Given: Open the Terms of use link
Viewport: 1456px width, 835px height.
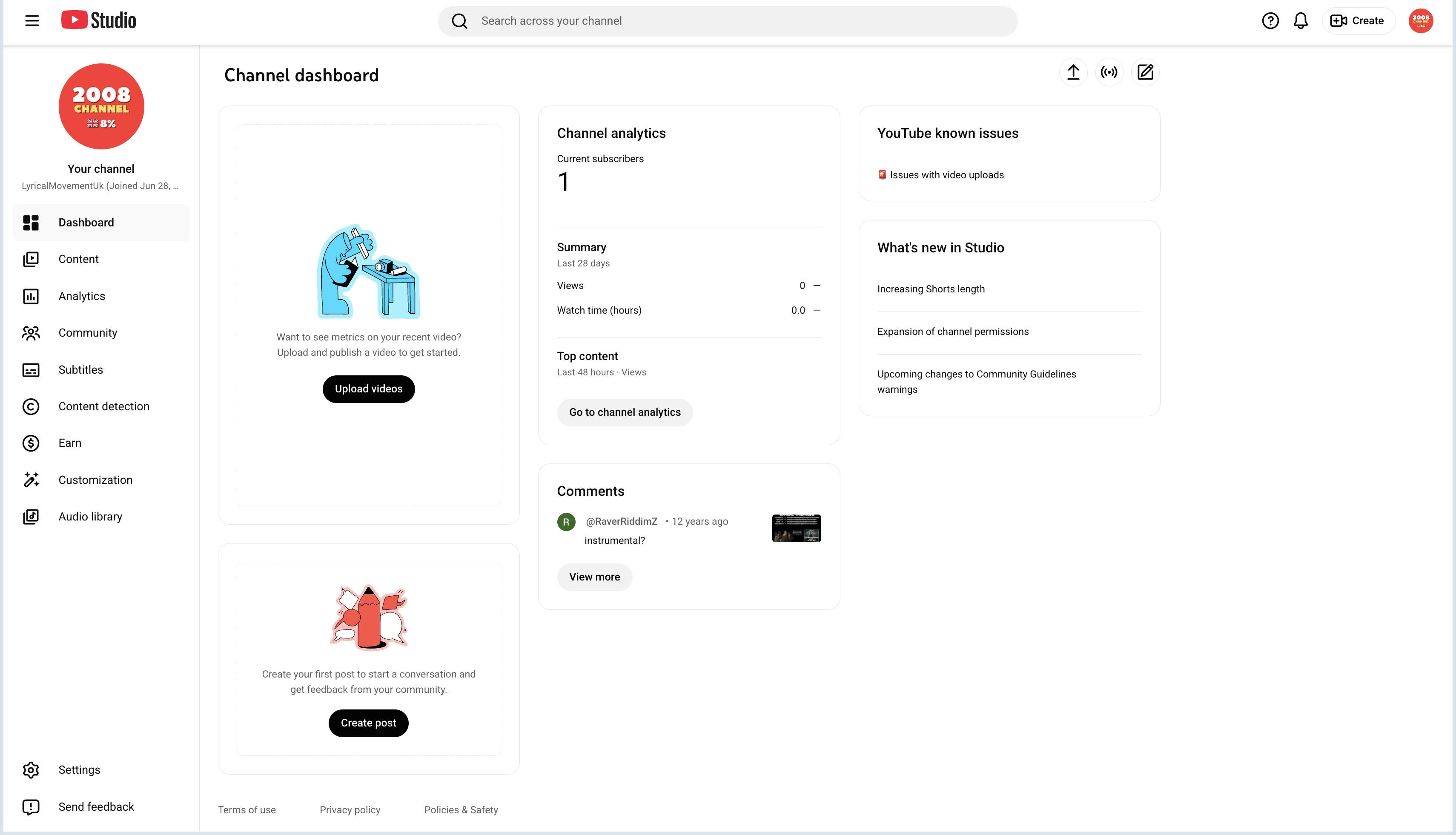Looking at the screenshot, I should (x=246, y=810).
